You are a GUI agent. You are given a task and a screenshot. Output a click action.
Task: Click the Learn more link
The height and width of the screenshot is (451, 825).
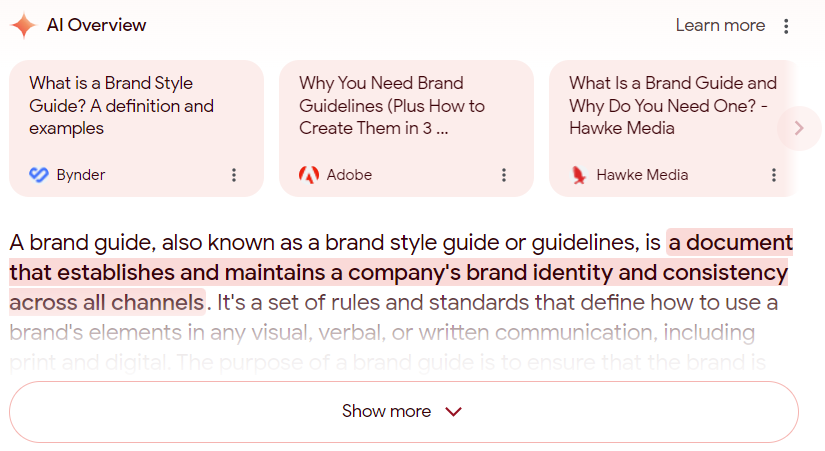point(720,25)
